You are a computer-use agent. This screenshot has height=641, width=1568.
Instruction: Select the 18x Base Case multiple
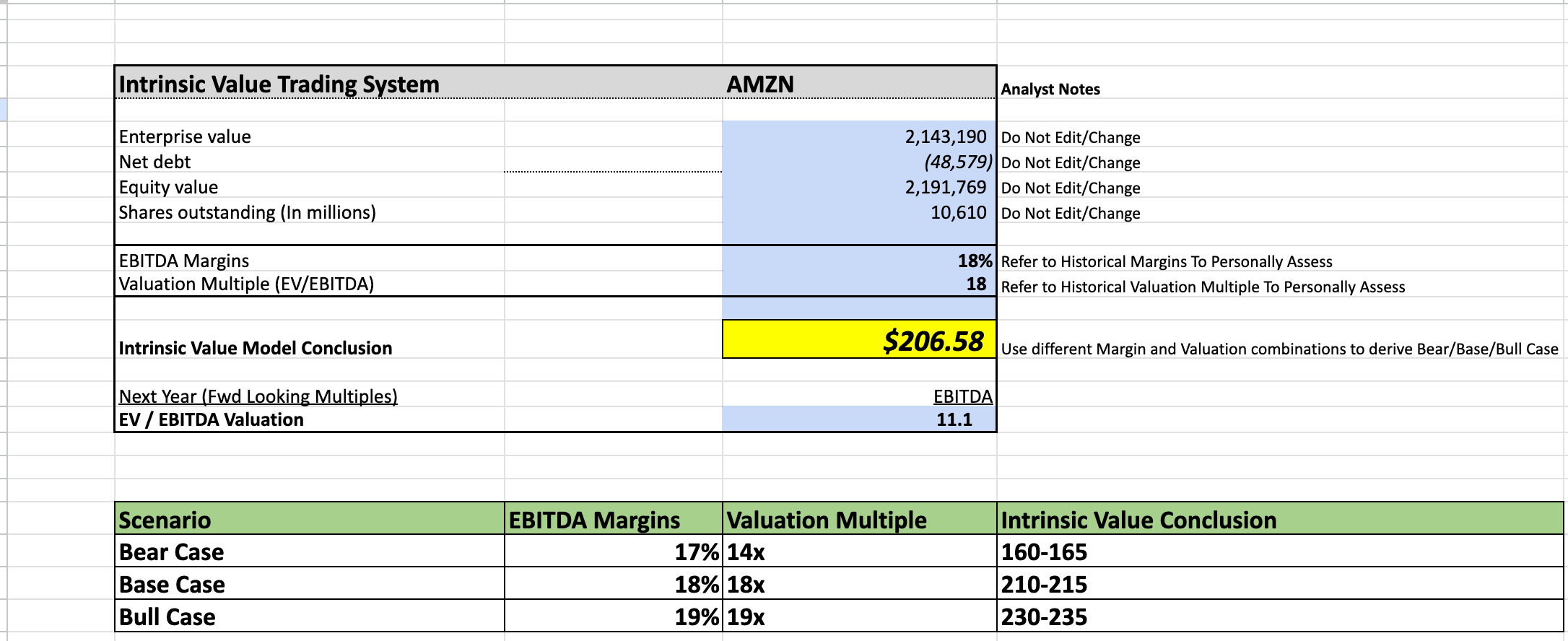(860, 584)
